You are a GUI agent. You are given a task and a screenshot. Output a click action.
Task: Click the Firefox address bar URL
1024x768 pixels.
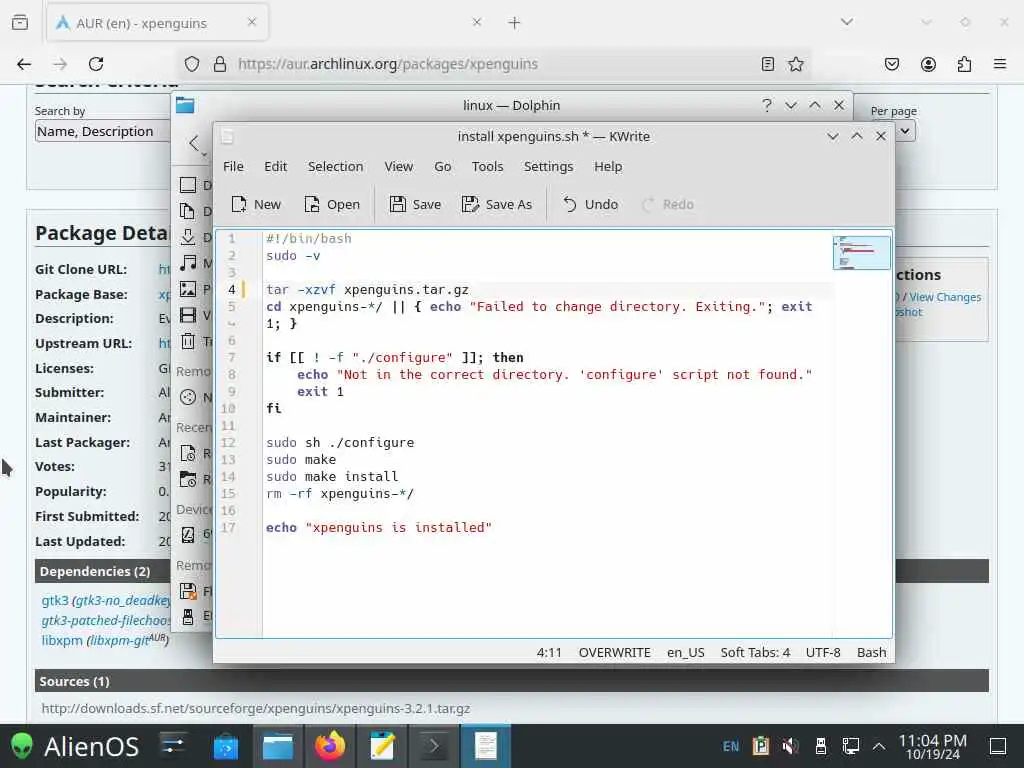(x=388, y=64)
